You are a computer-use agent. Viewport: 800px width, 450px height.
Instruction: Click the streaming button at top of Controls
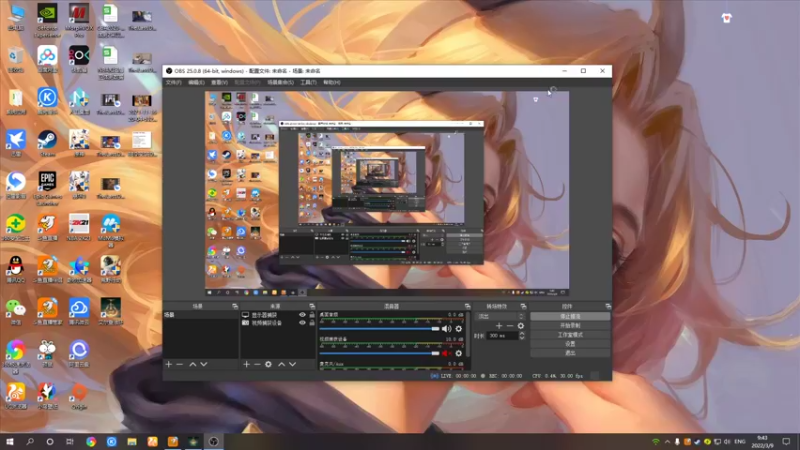point(570,316)
